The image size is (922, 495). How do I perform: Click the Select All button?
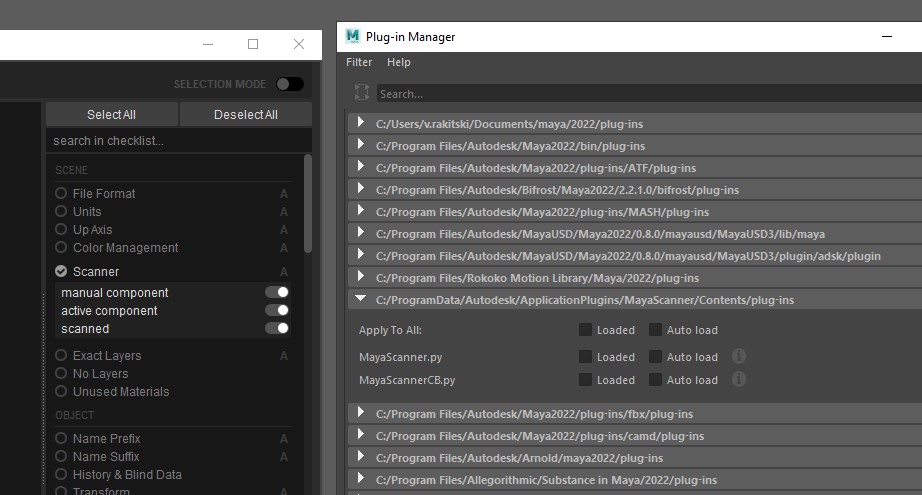pyautogui.click(x=112, y=114)
